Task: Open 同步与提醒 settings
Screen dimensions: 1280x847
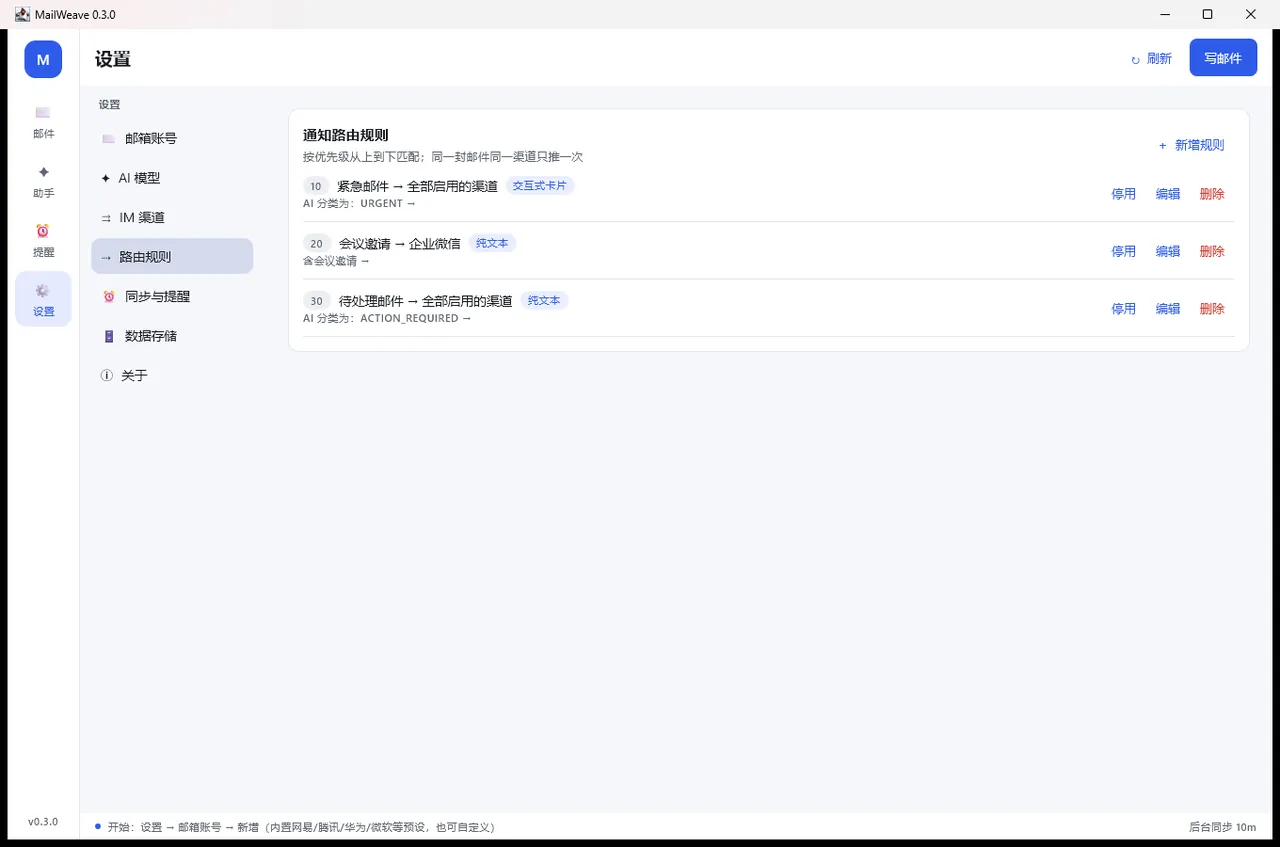Action: coord(172,296)
